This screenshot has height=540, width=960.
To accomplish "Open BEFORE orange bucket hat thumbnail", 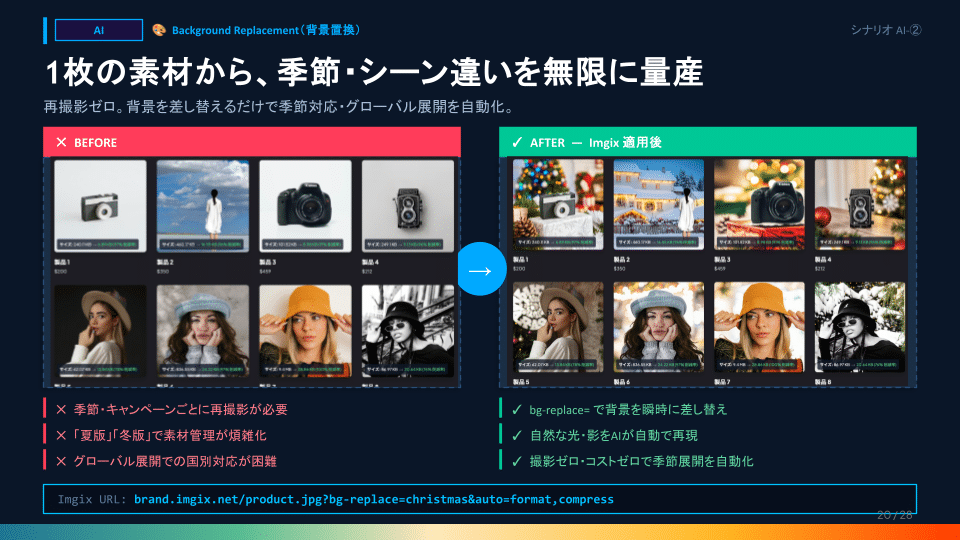I will (x=305, y=331).
